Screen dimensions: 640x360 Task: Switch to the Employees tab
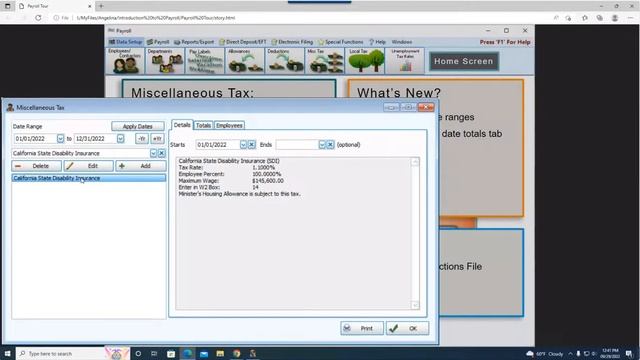tap(229, 125)
